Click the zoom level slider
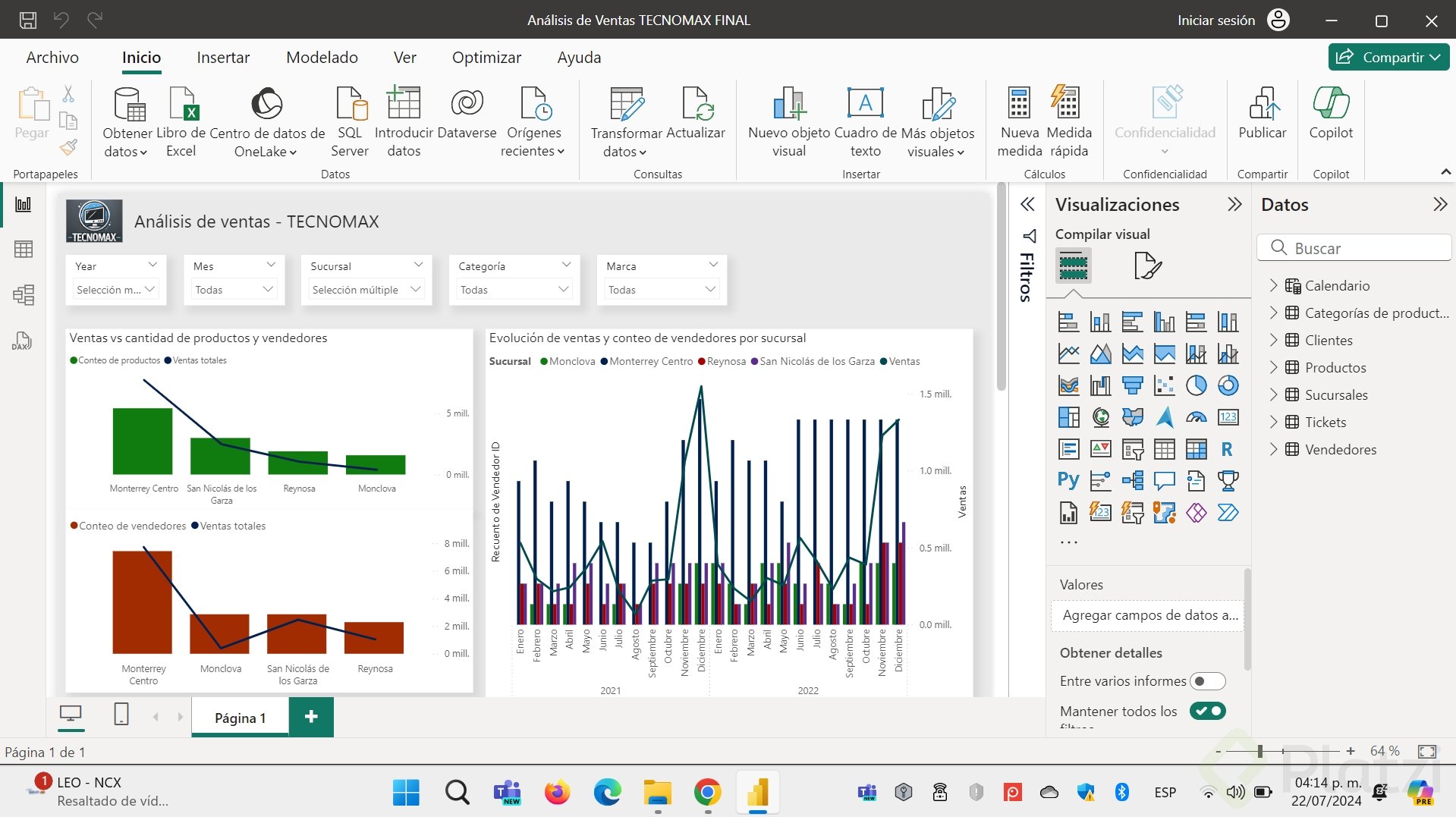Viewport: 1456px width, 817px height. [1259, 751]
